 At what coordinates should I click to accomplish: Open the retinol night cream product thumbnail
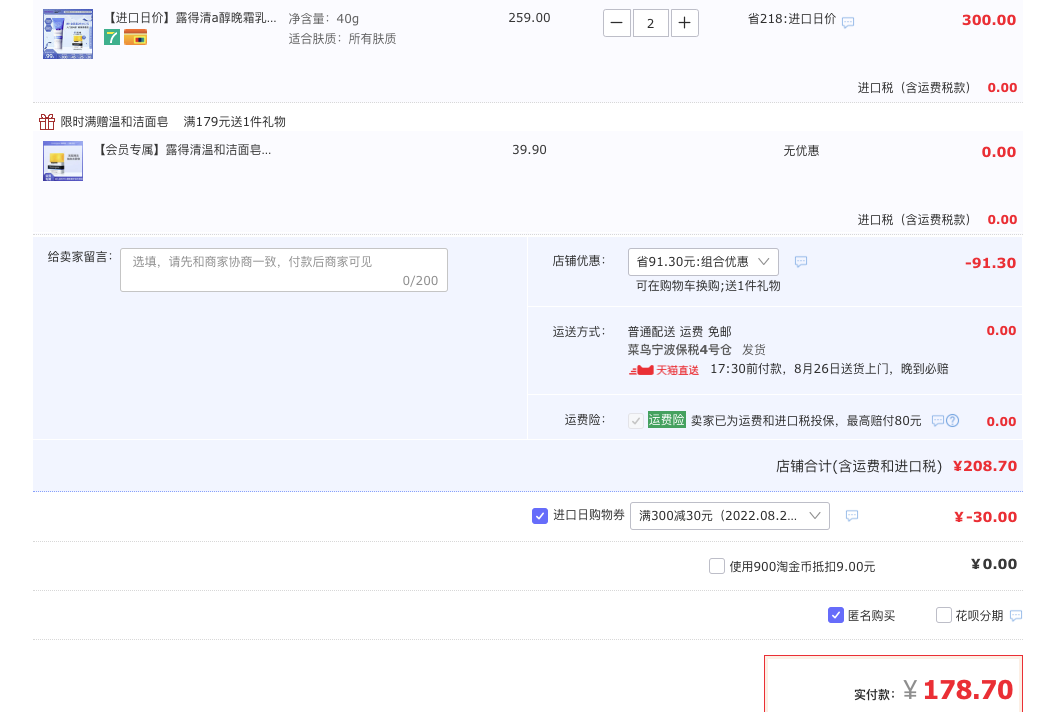(x=68, y=34)
